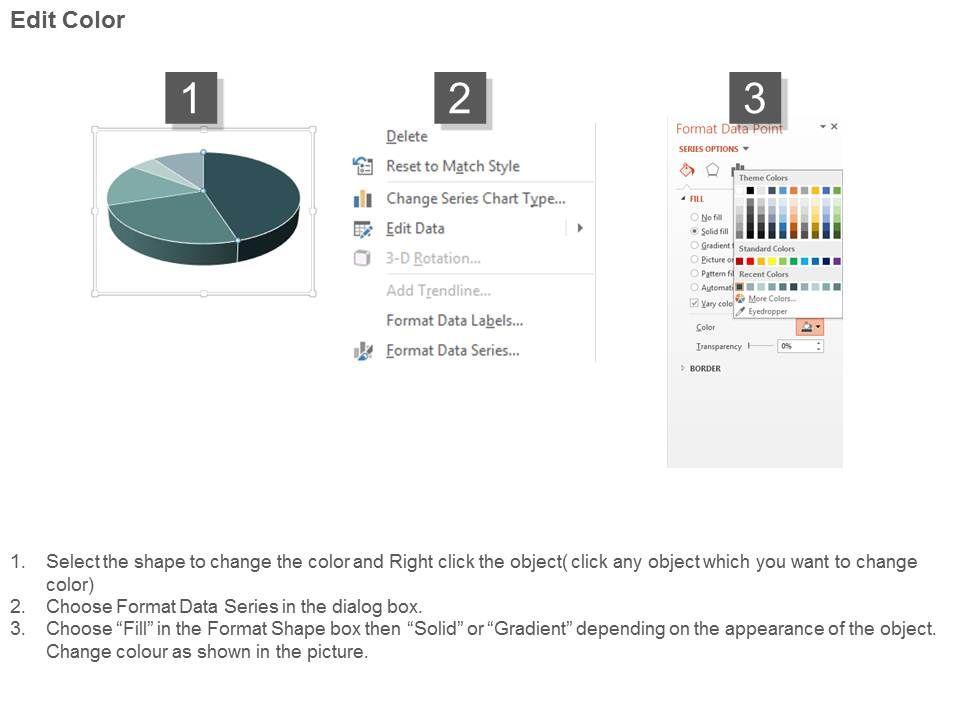Click the Reset to Match Style icon

pyautogui.click(x=362, y=166)
